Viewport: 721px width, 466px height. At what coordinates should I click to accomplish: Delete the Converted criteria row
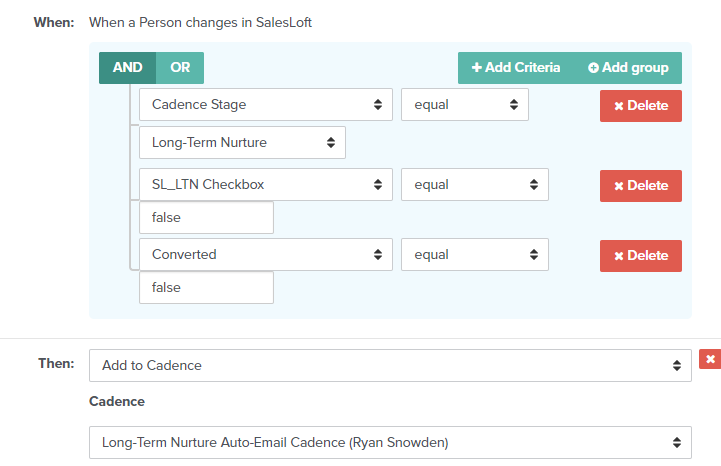[640, 256]
